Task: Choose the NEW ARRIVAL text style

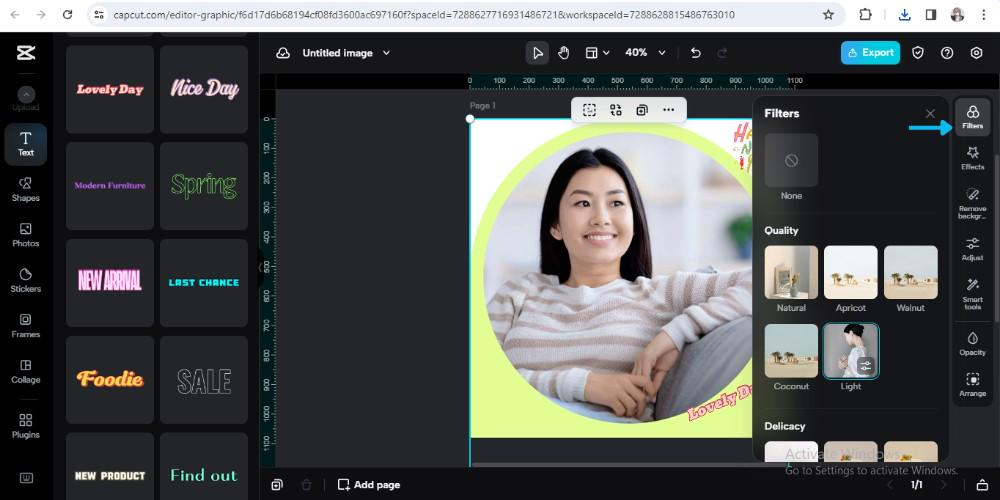Action: tap(110, 283)
